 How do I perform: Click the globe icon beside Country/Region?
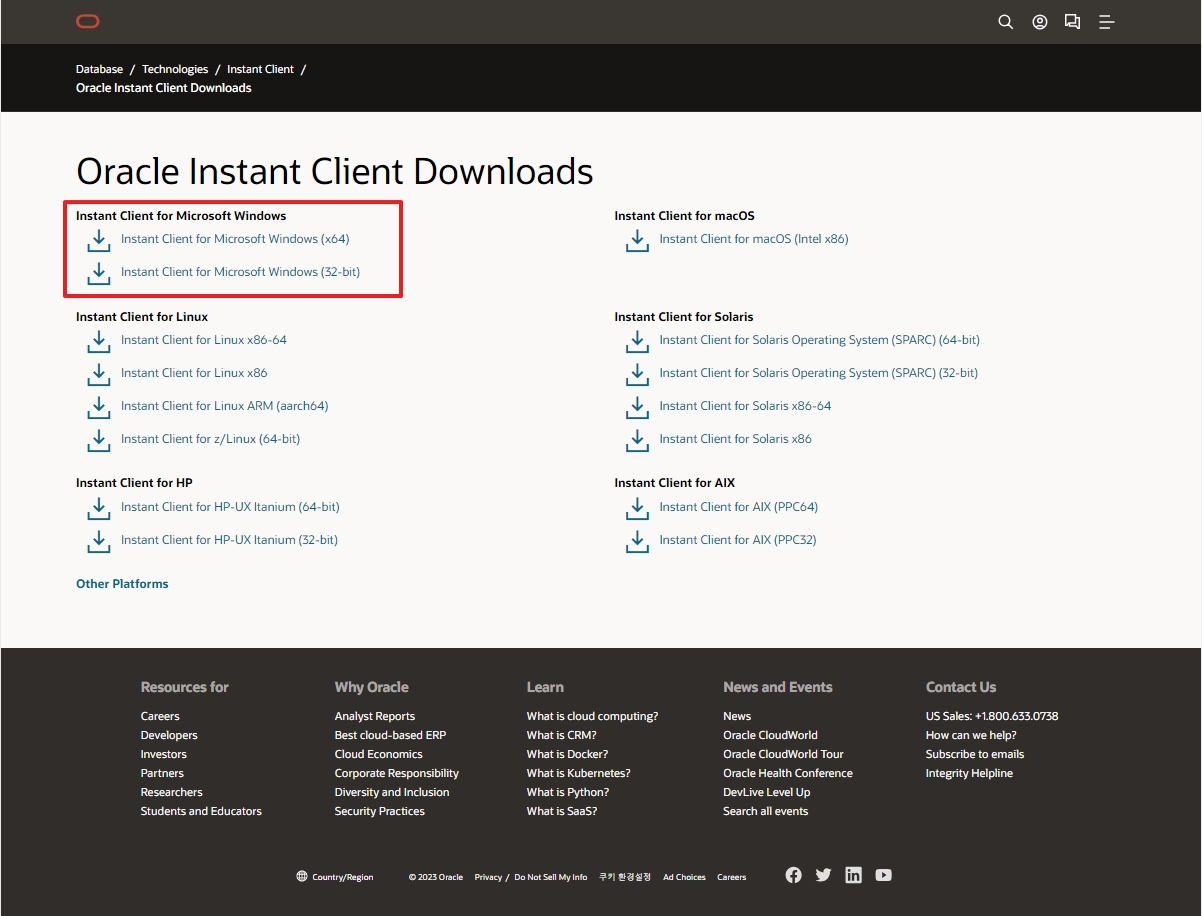click(302, 877)
